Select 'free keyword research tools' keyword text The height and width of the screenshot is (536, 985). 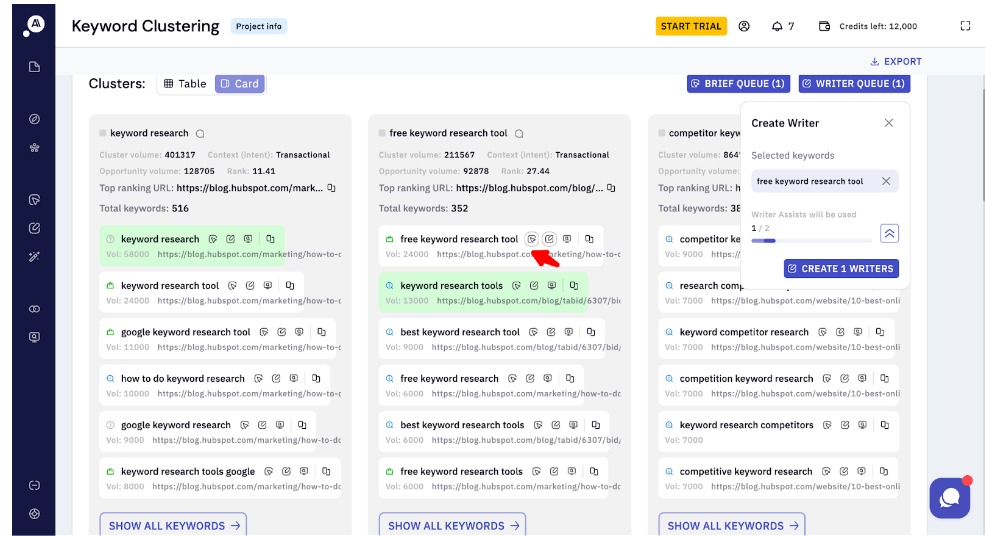click(x=461, y=471)
